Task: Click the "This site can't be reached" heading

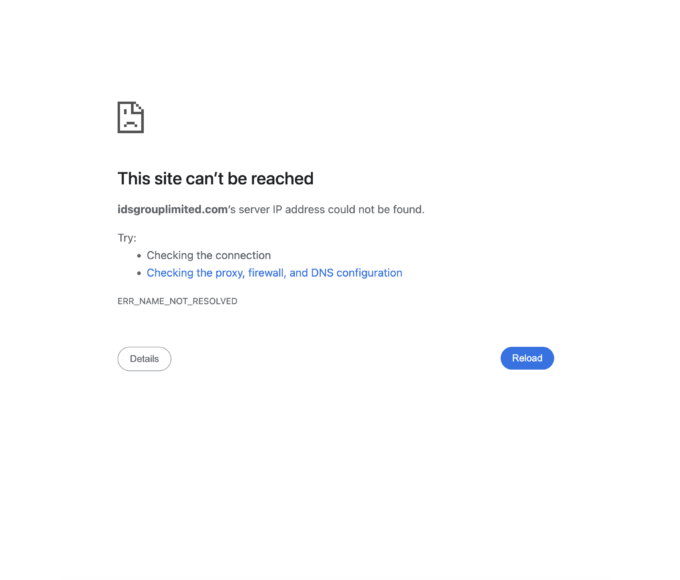Action: (216, 179)
